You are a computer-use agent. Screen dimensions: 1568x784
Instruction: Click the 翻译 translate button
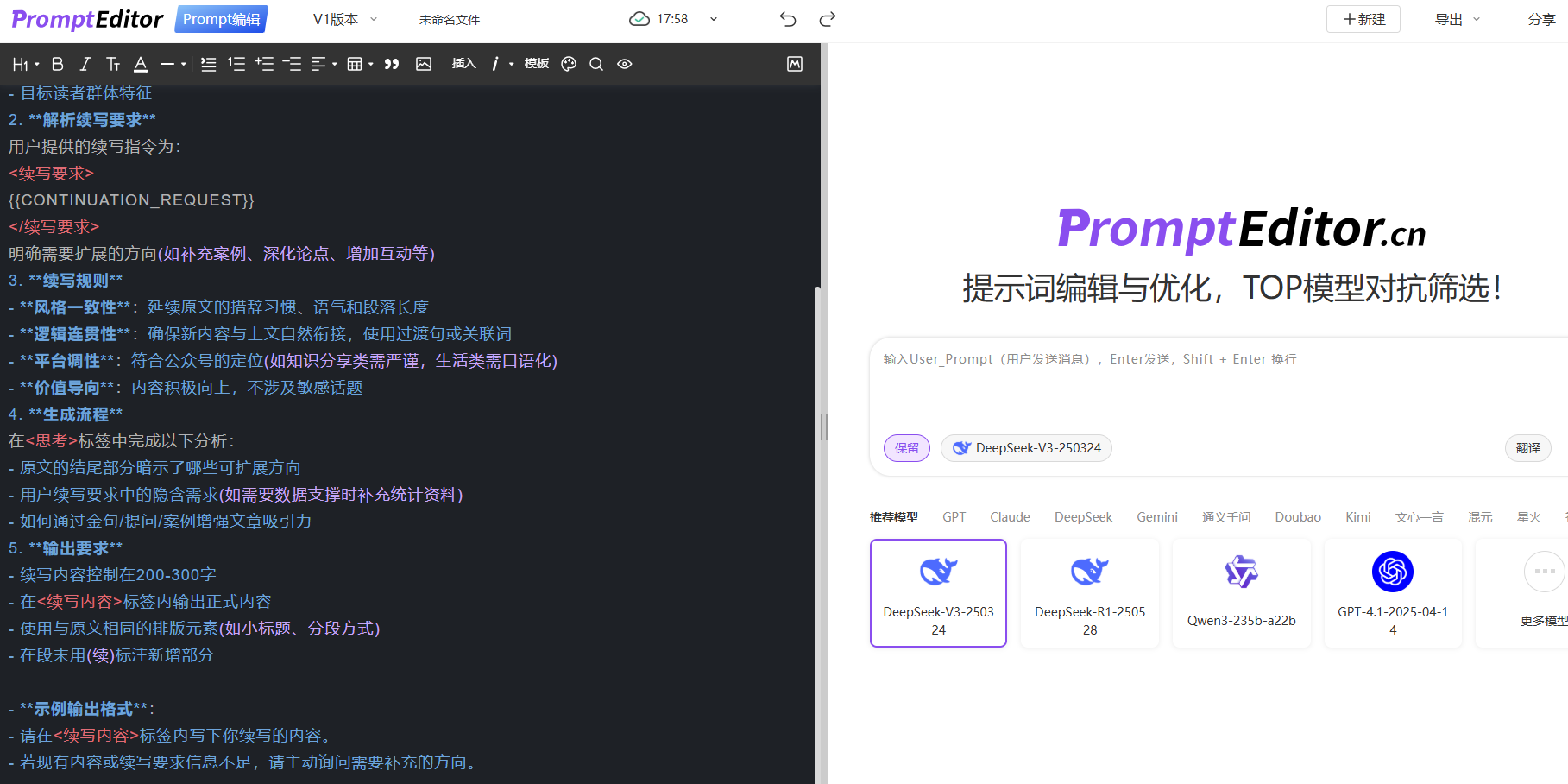(1527, 448)
